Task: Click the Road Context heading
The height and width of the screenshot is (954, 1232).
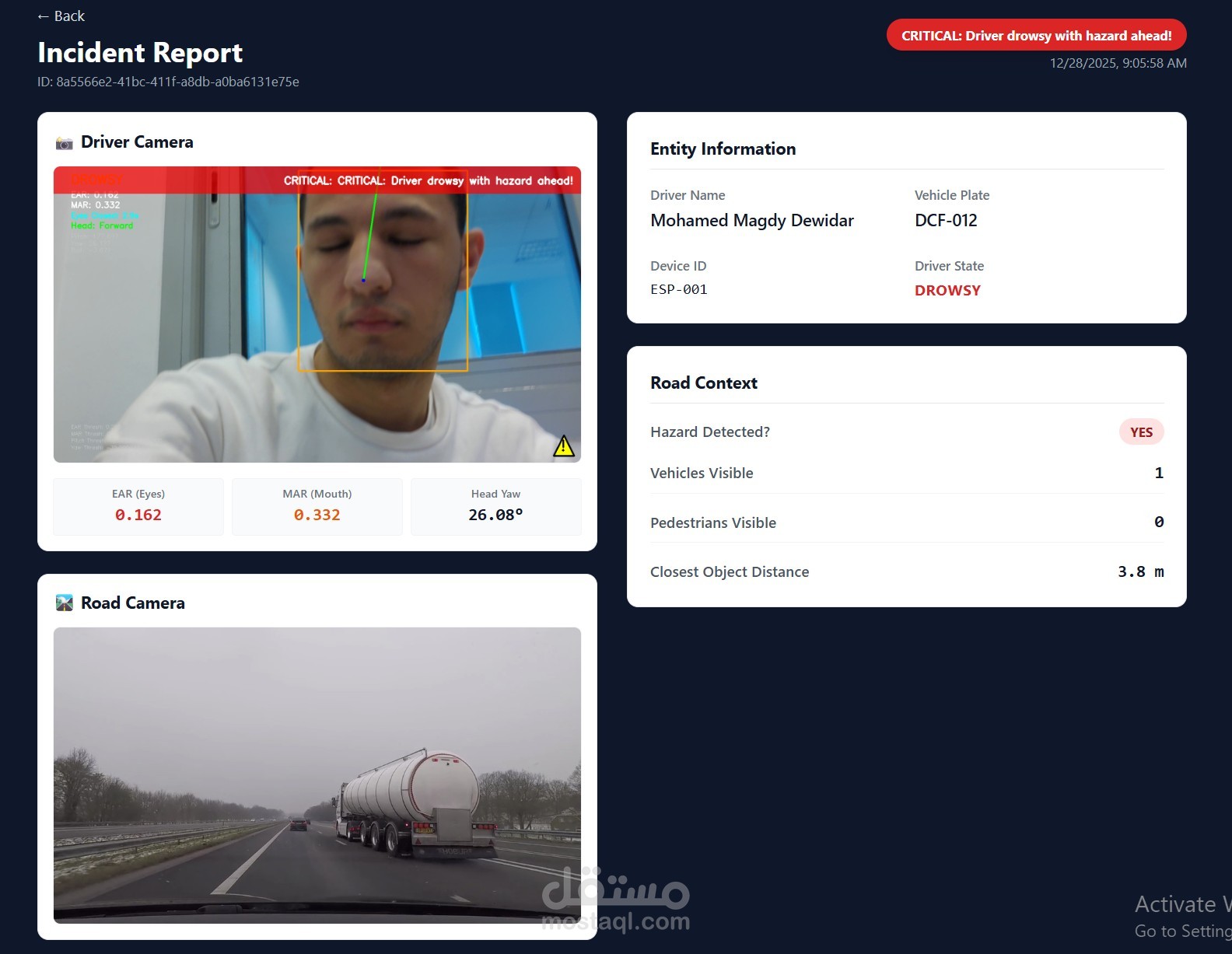Action: (x=703, y=383)
